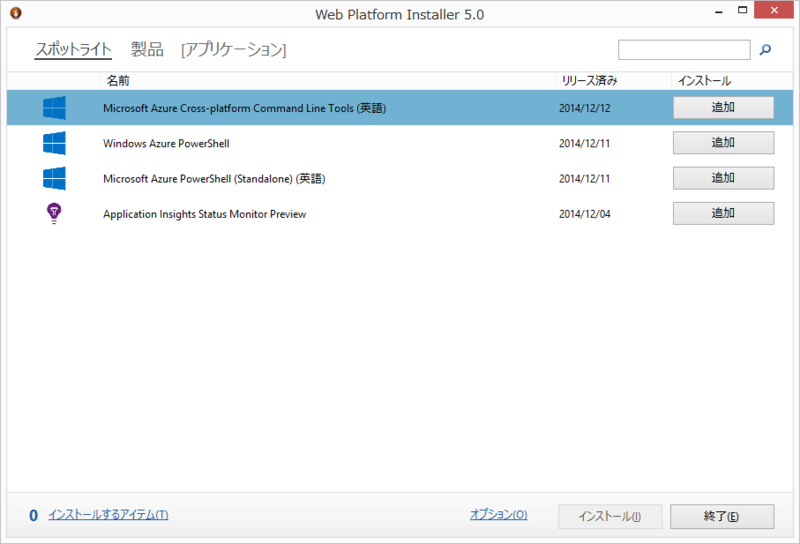
Task: Click the インストール column header
Action: click(x=732, y=81)
